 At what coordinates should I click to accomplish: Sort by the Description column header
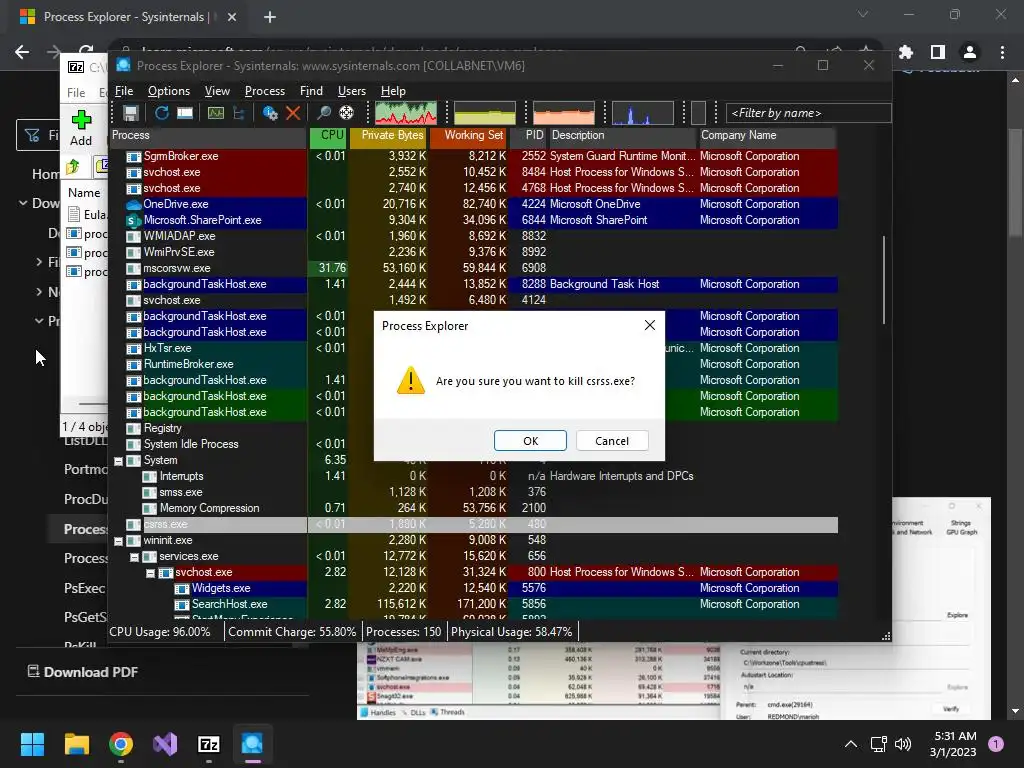click(x=622, y=135)
